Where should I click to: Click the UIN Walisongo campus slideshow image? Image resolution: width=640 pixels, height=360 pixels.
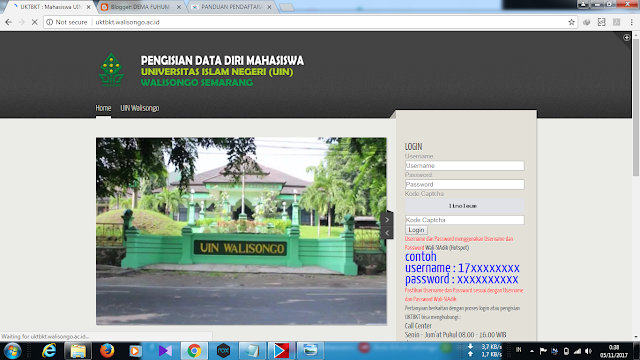pyautogui.click(x=241, y=231)
